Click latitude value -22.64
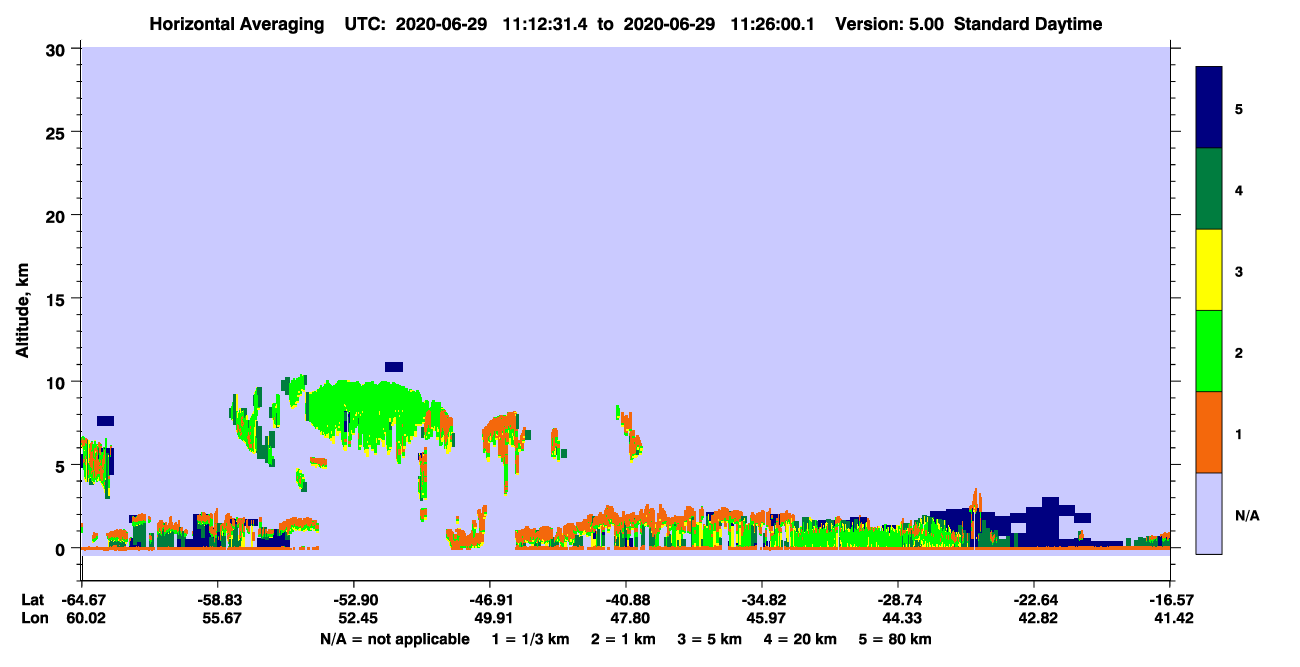Viewport: 1300px width, 667px height. click(x=1034, y=600)
